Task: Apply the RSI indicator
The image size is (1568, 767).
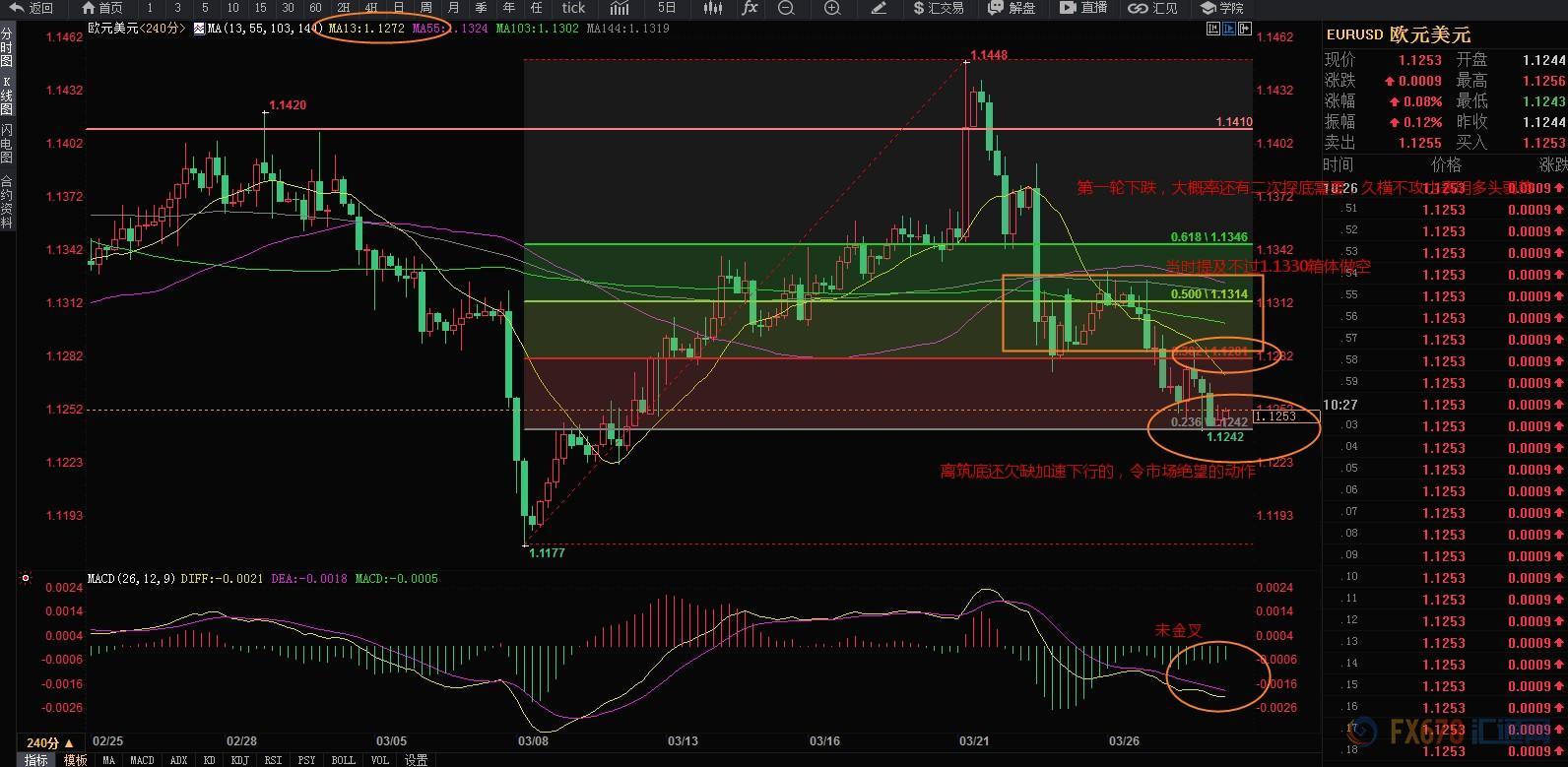Action: 273,760
